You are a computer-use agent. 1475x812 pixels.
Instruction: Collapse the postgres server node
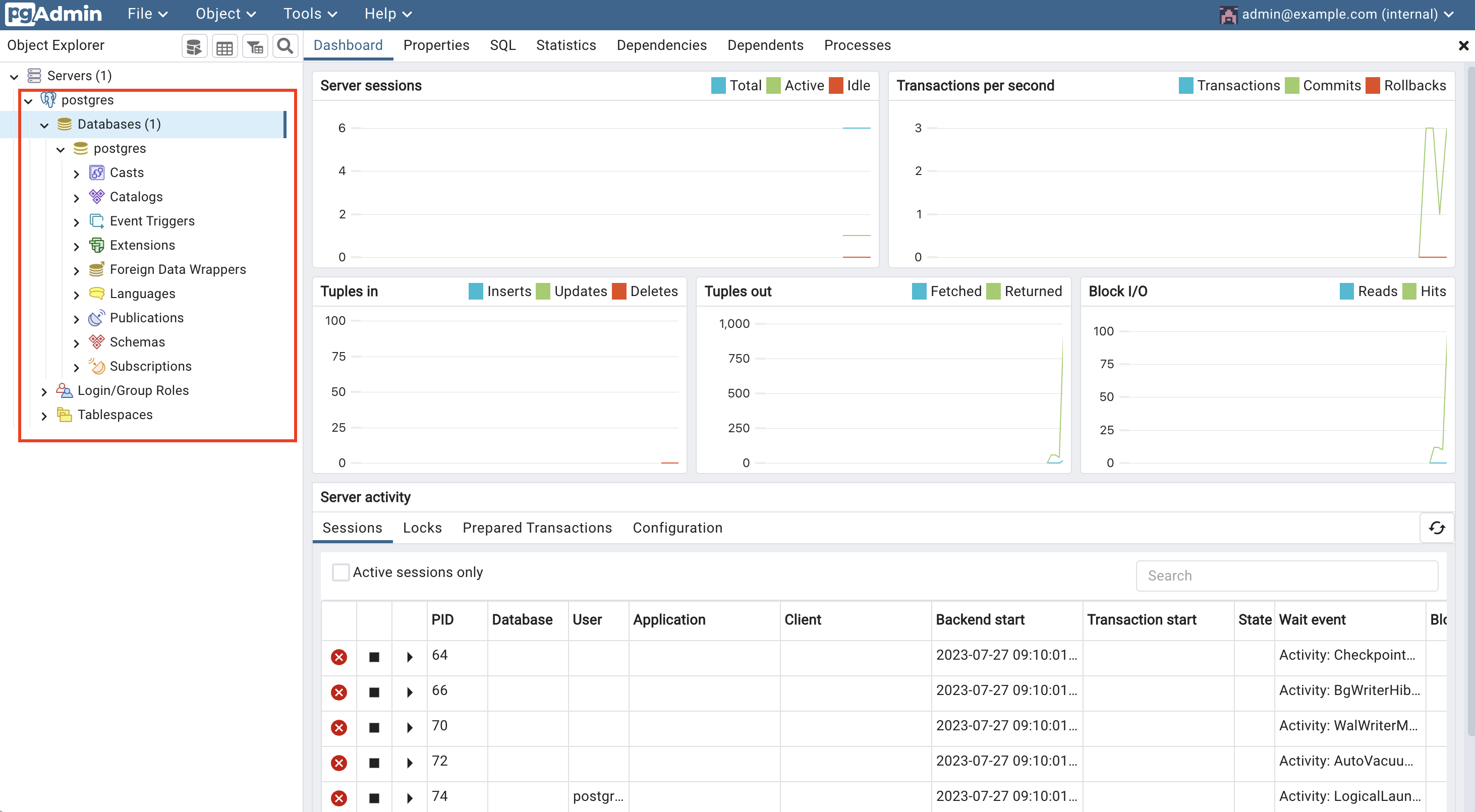[28, 101]
